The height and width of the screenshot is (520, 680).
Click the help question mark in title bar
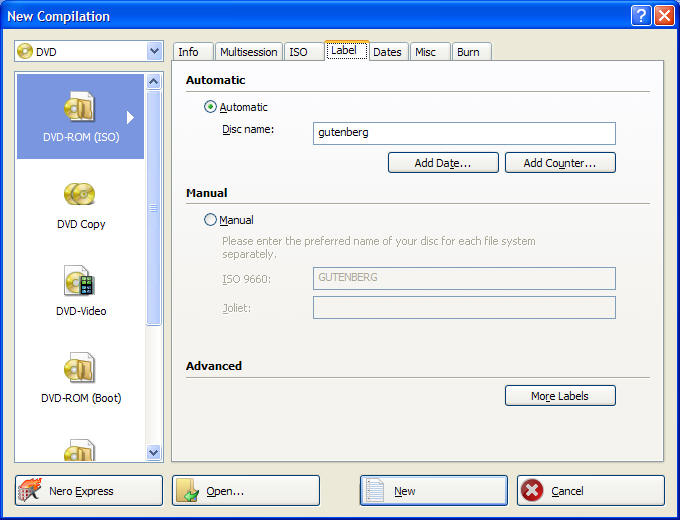click(641, 16)
